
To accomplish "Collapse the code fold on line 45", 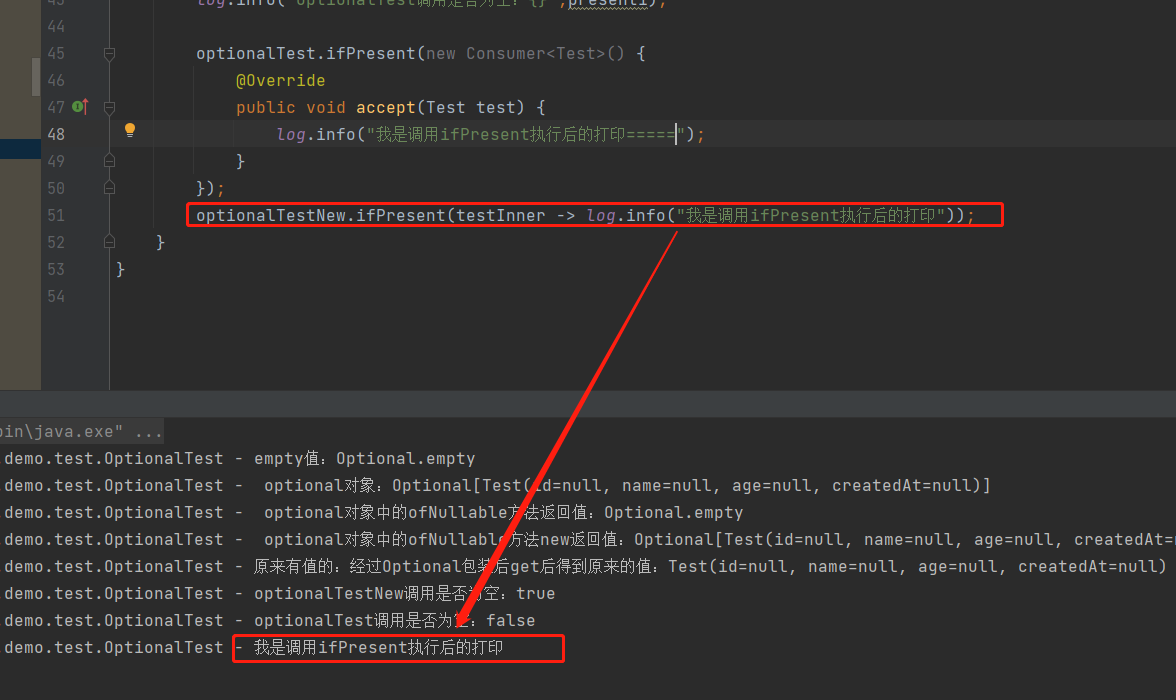I will point(109,53).
